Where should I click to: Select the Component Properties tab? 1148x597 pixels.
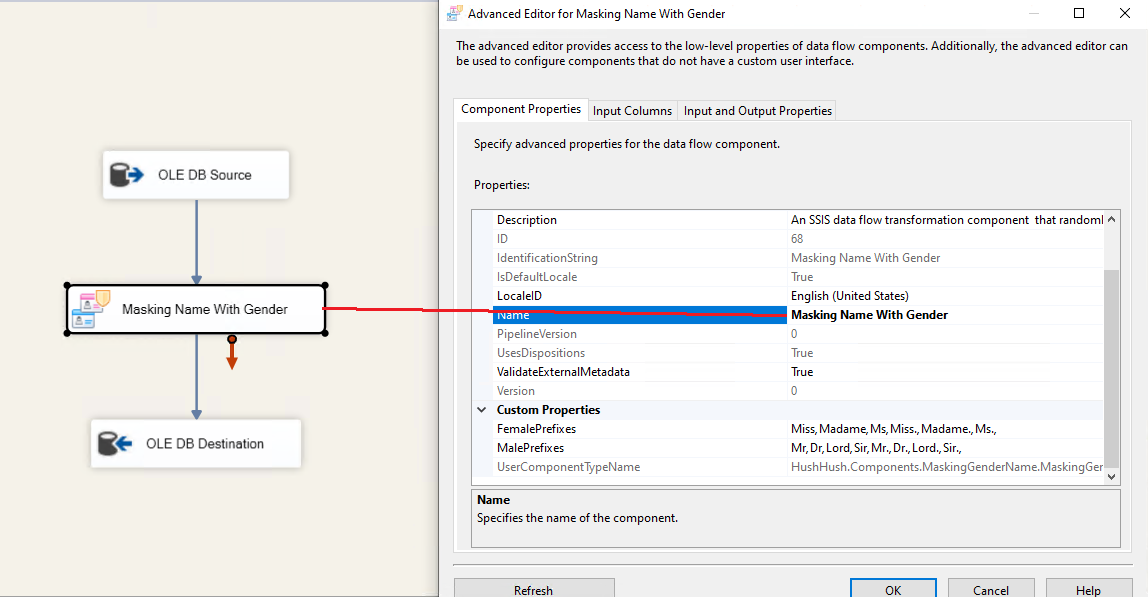point(521,109)
